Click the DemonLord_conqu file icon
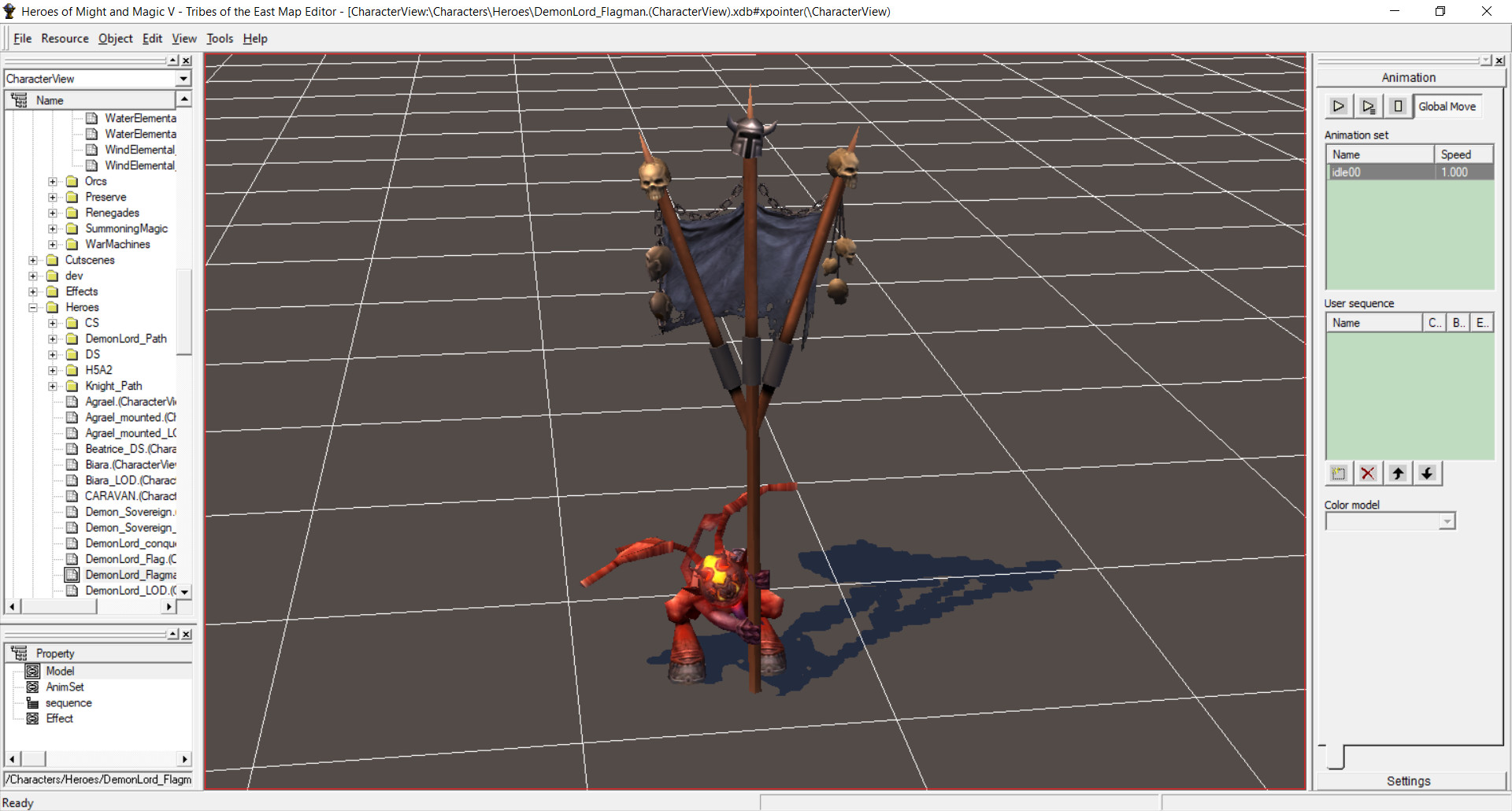 click(x=72, y=543)
